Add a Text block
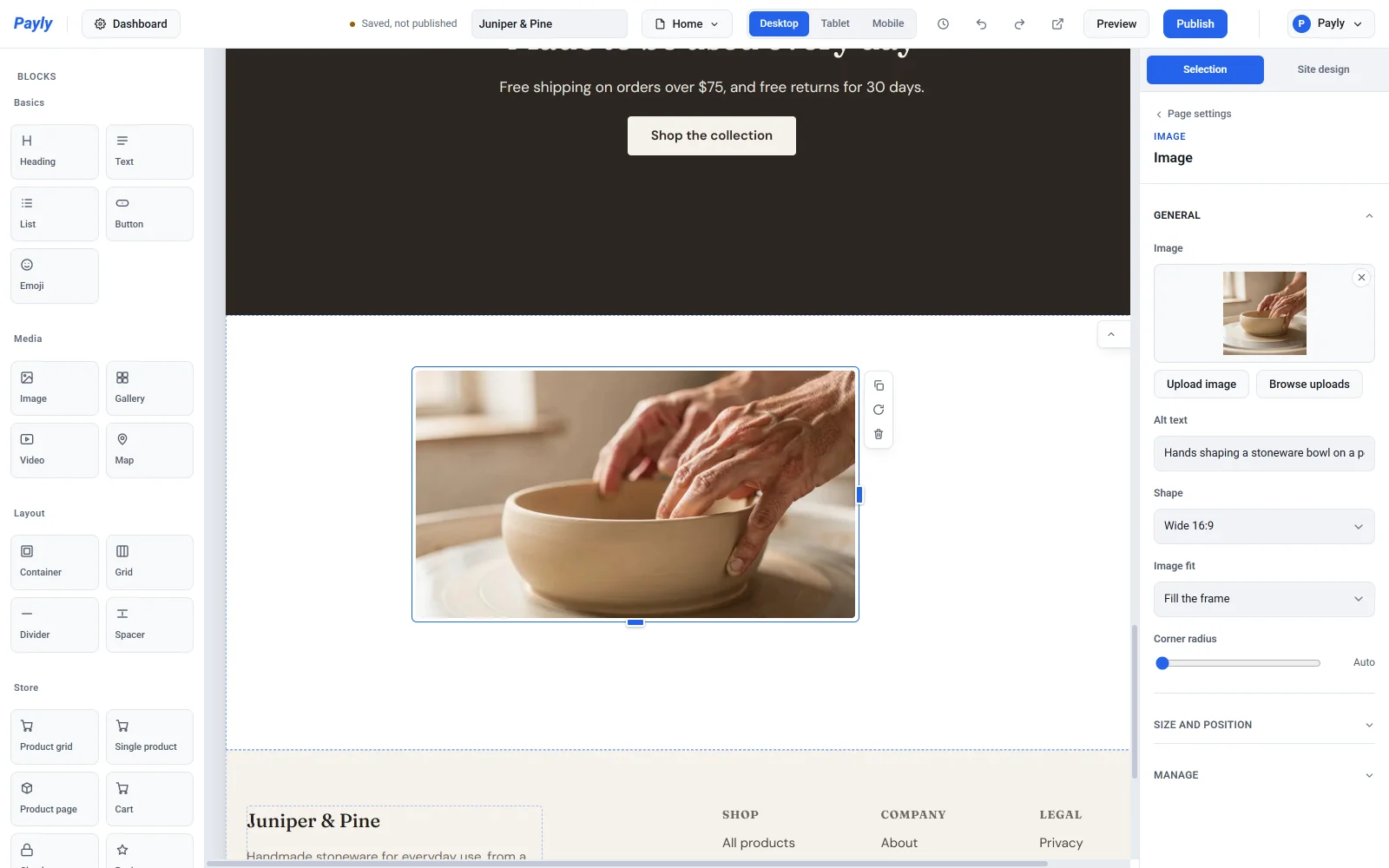Screen dimensions: 1389x868 pos(149,152)
